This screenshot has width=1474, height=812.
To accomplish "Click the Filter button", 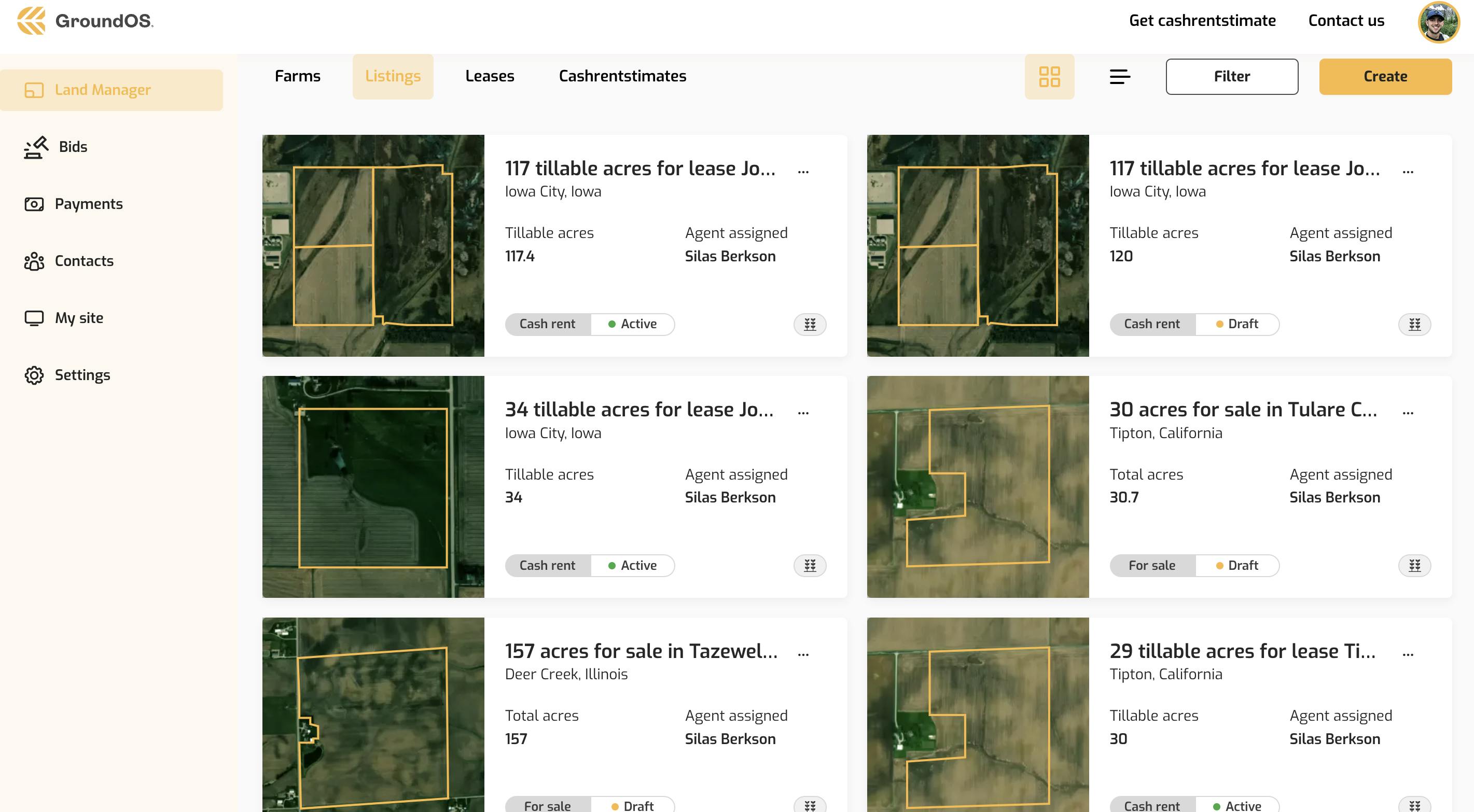I will coord(1232,76).
